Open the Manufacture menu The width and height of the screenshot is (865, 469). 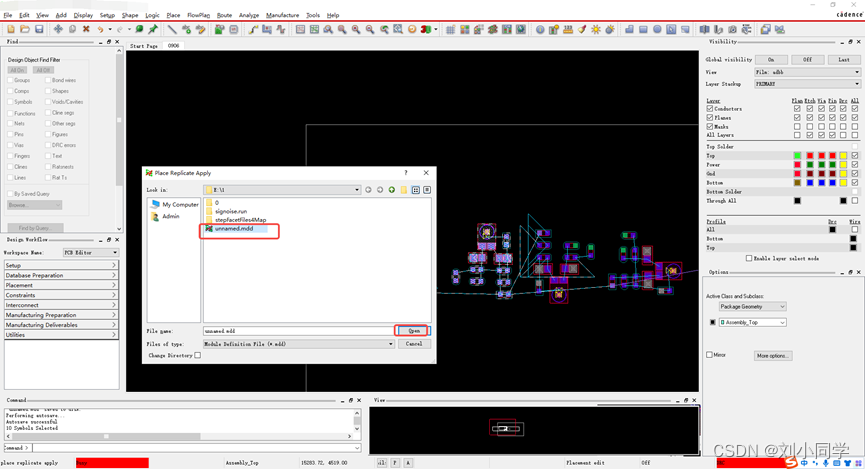[282, 15]
